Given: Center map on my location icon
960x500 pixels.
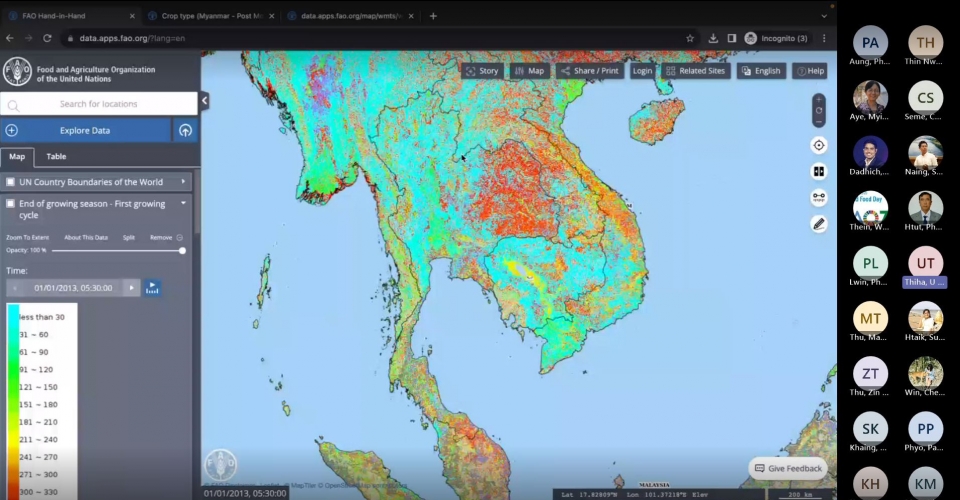Looking at the screenshot, I should pos(818,145).
